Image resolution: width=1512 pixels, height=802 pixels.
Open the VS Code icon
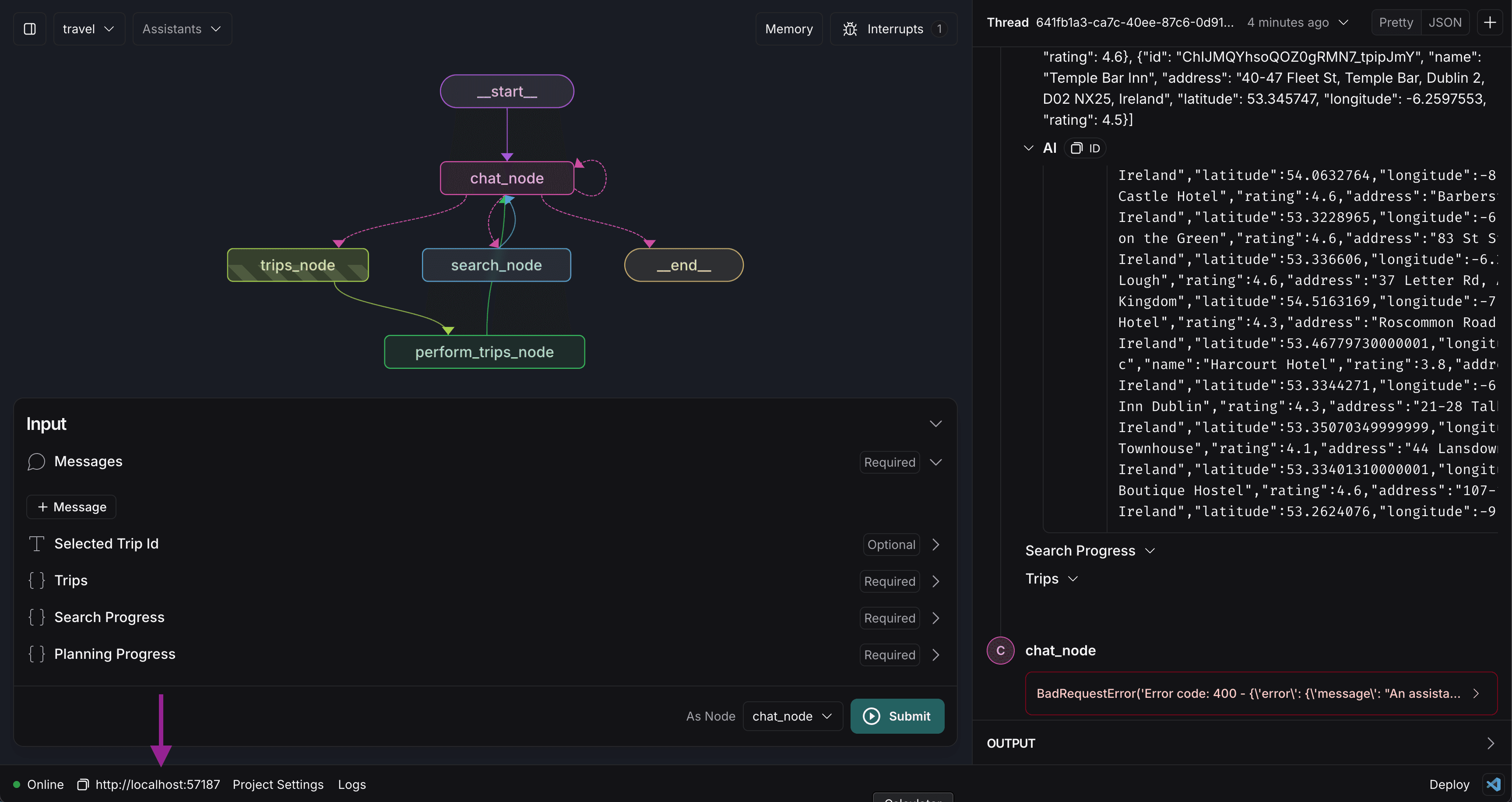(x=1493, y=784)
